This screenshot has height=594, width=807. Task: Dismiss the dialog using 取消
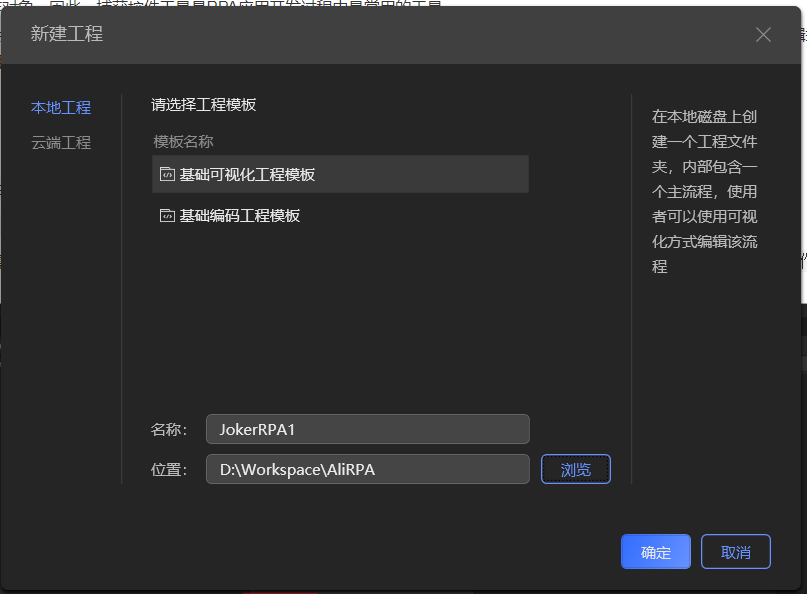tap(735, 551)
